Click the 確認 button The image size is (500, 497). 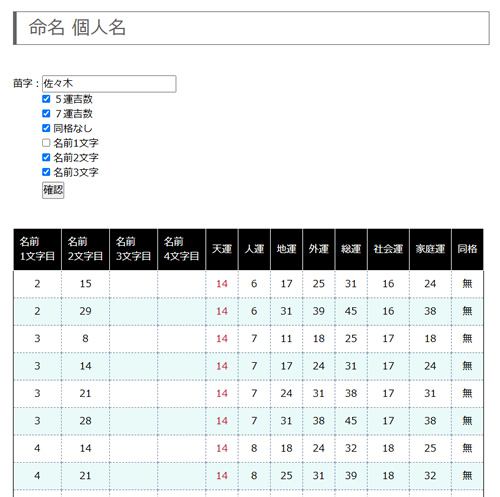point(53,190)
